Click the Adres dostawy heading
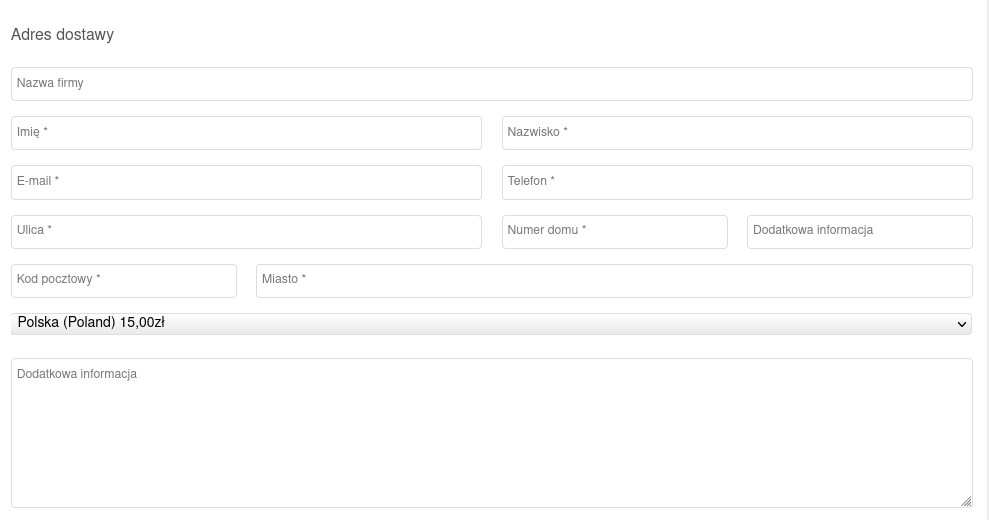 point(62,35)
